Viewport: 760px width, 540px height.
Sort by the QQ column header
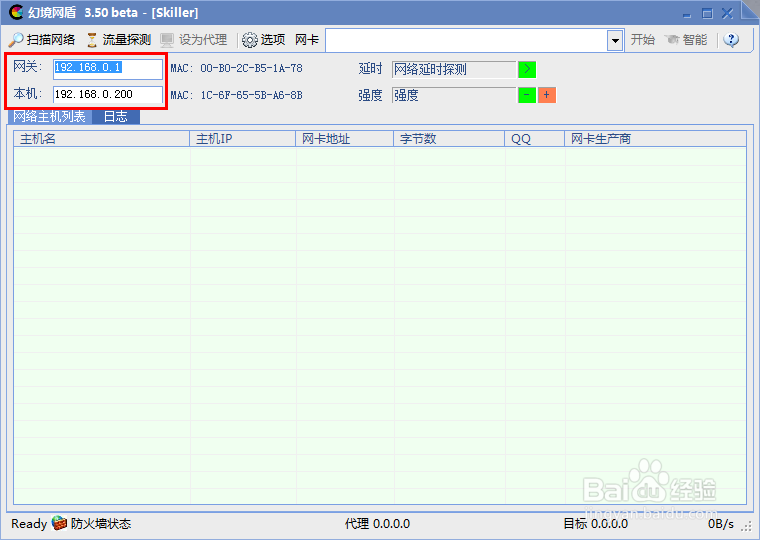534,139
